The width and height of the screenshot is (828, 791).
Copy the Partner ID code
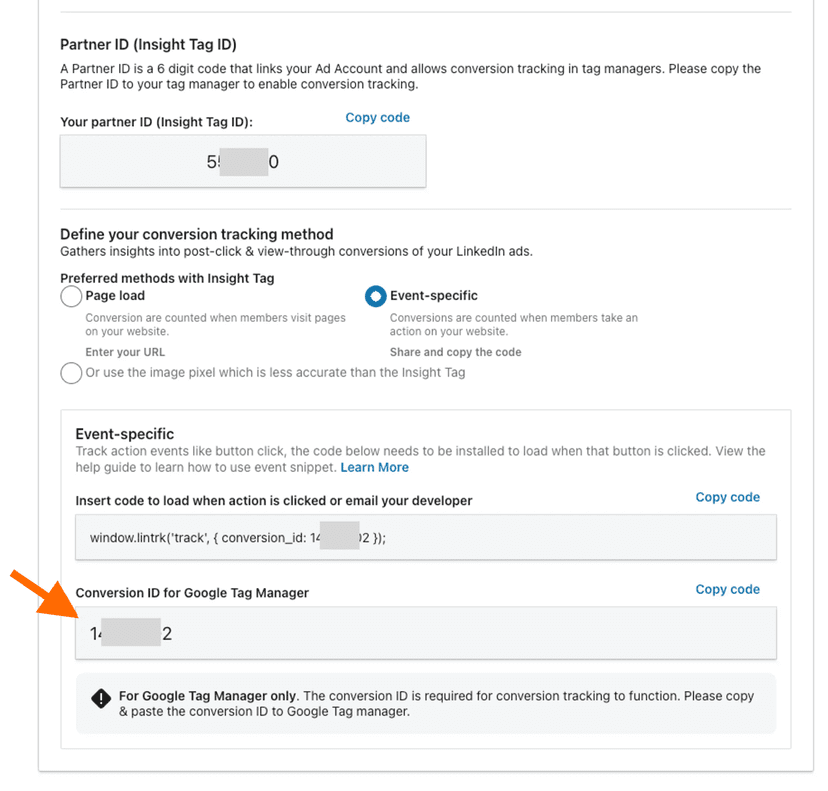click(x=377, y=117)
